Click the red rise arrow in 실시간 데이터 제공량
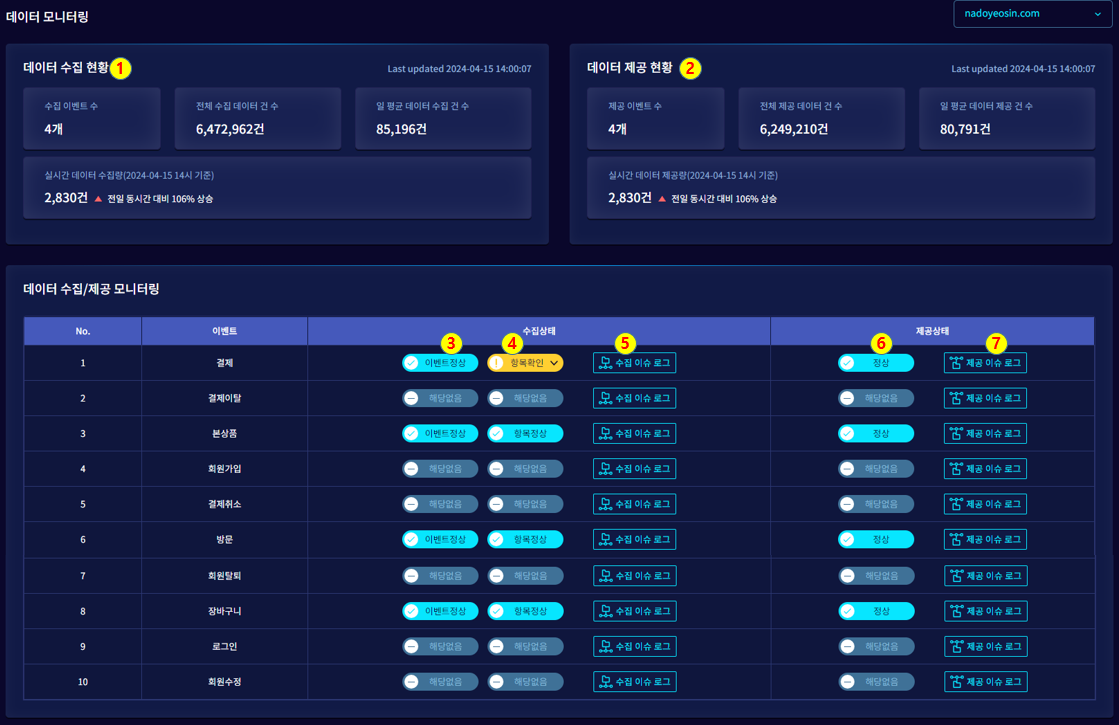Viewport: 1119px width, 725px height. [662, 199]
